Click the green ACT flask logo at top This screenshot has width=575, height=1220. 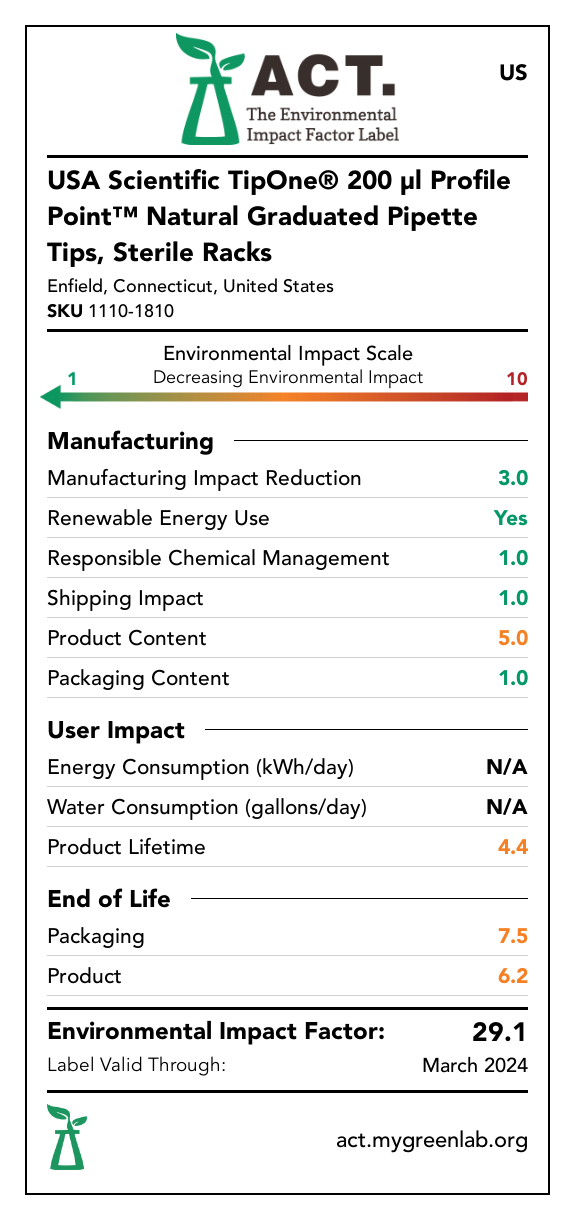pos(208,88)
